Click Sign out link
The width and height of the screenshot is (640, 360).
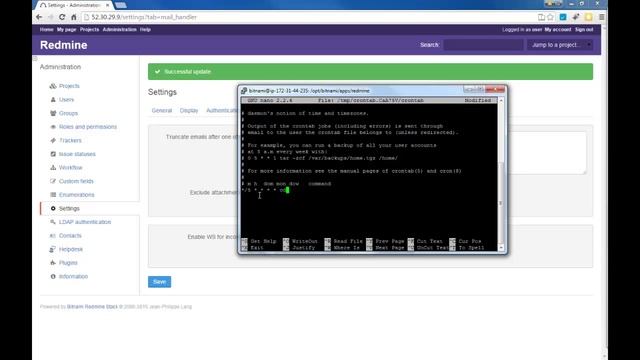coord(584,29)
